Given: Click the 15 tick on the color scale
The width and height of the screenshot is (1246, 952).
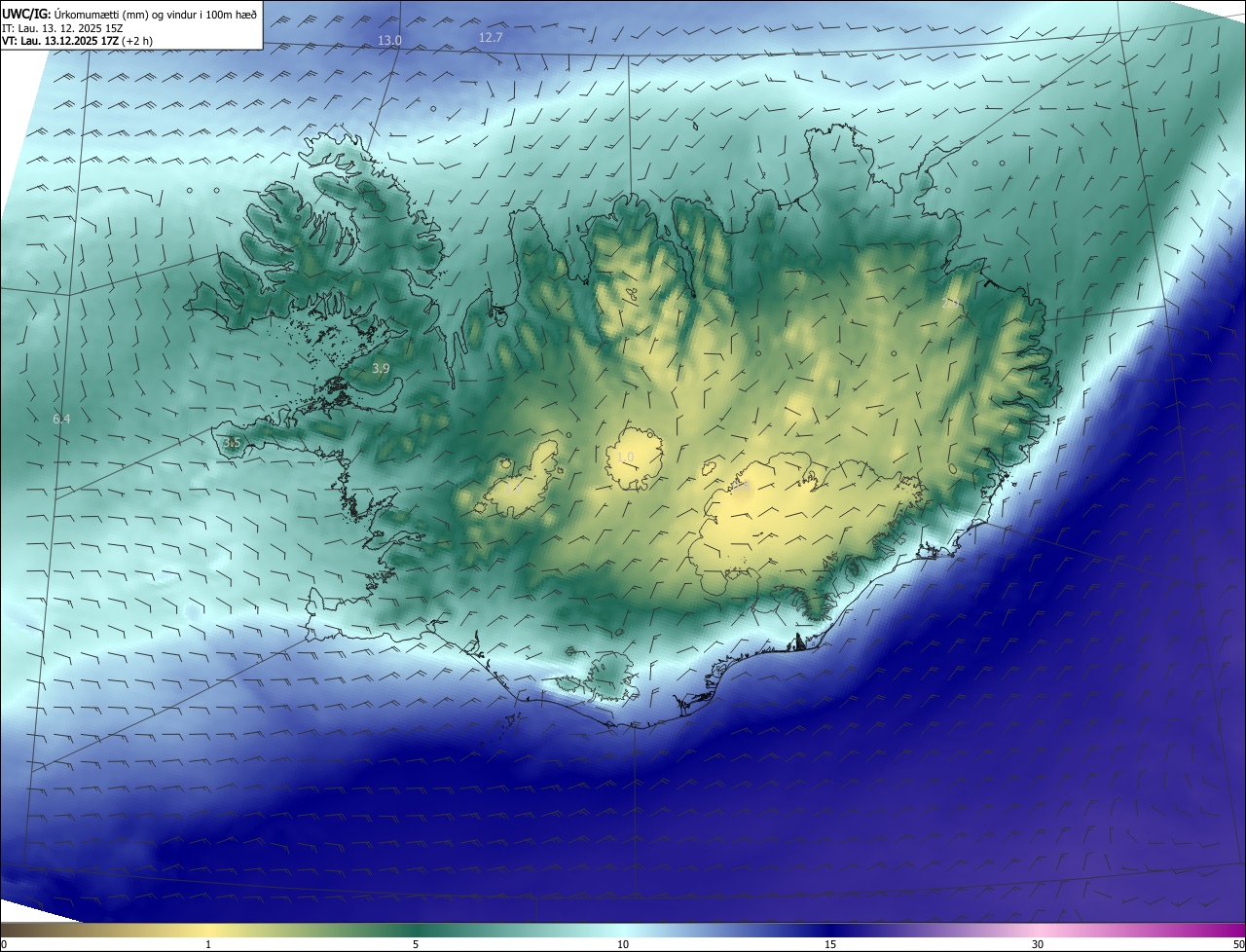Looking at the screenshot, I should 830,944.
